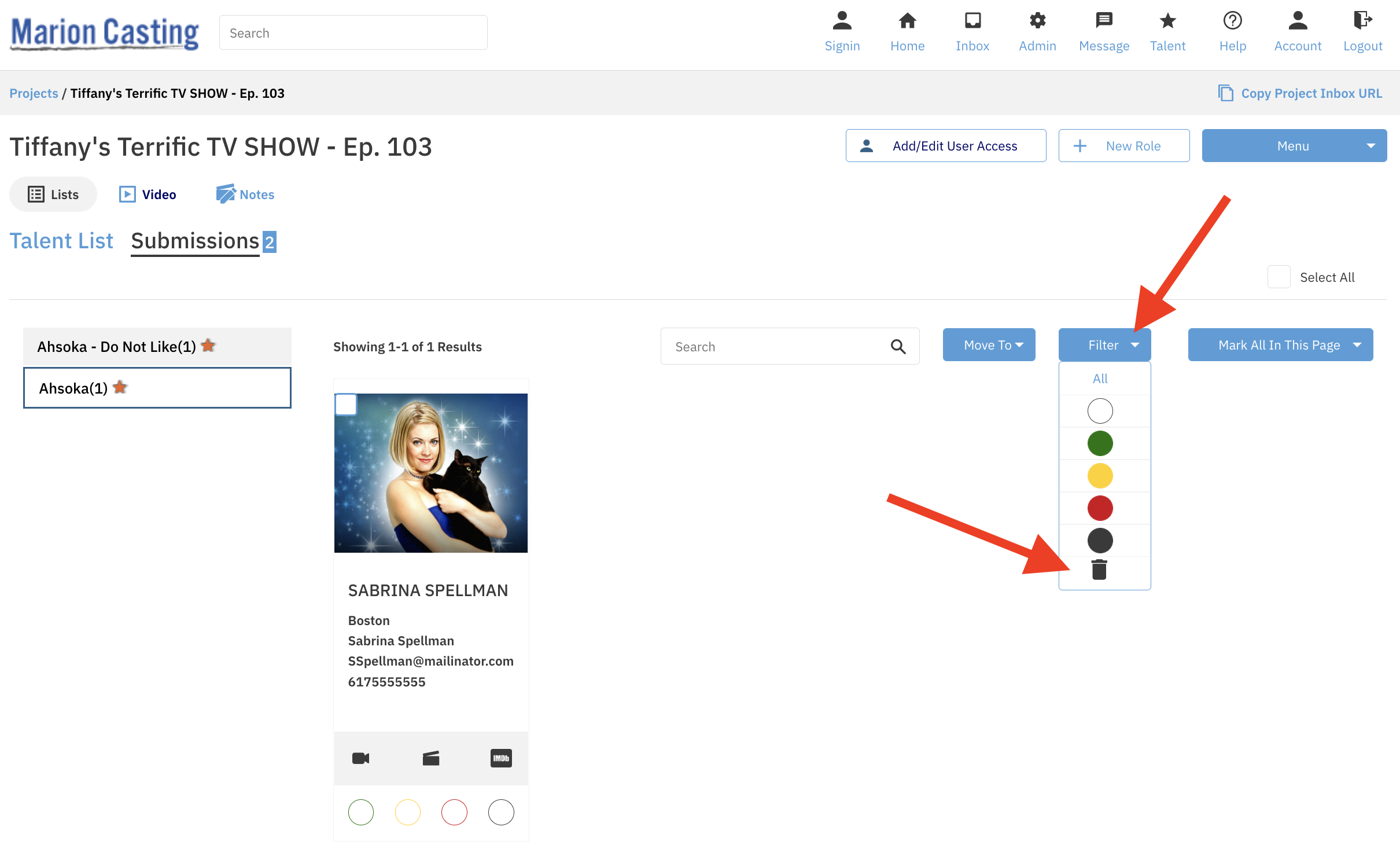The height and width of the screenshot is (845, 1400).
Task: Open video camera icon on Sabrina's card
Action: click(x=360, y=758)
